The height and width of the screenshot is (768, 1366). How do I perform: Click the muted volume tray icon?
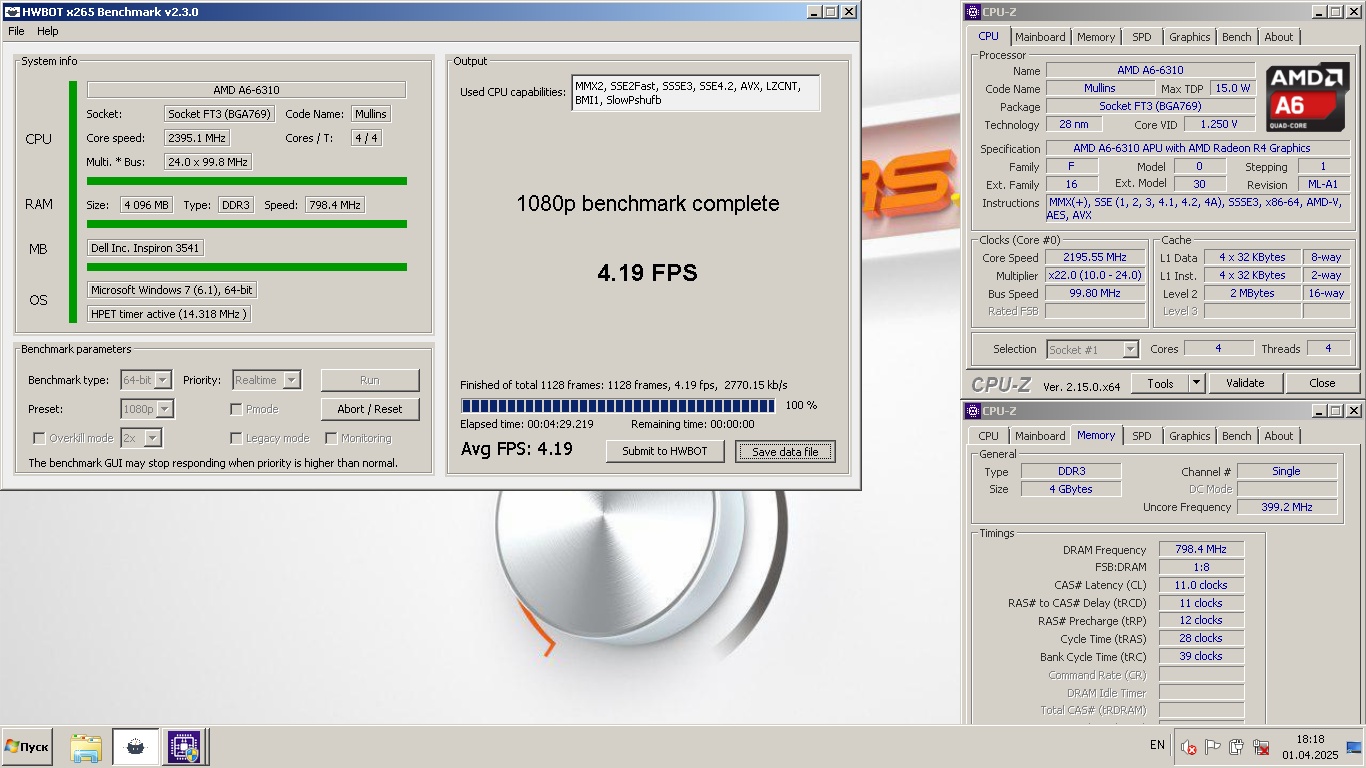(x=1189, y=747)
